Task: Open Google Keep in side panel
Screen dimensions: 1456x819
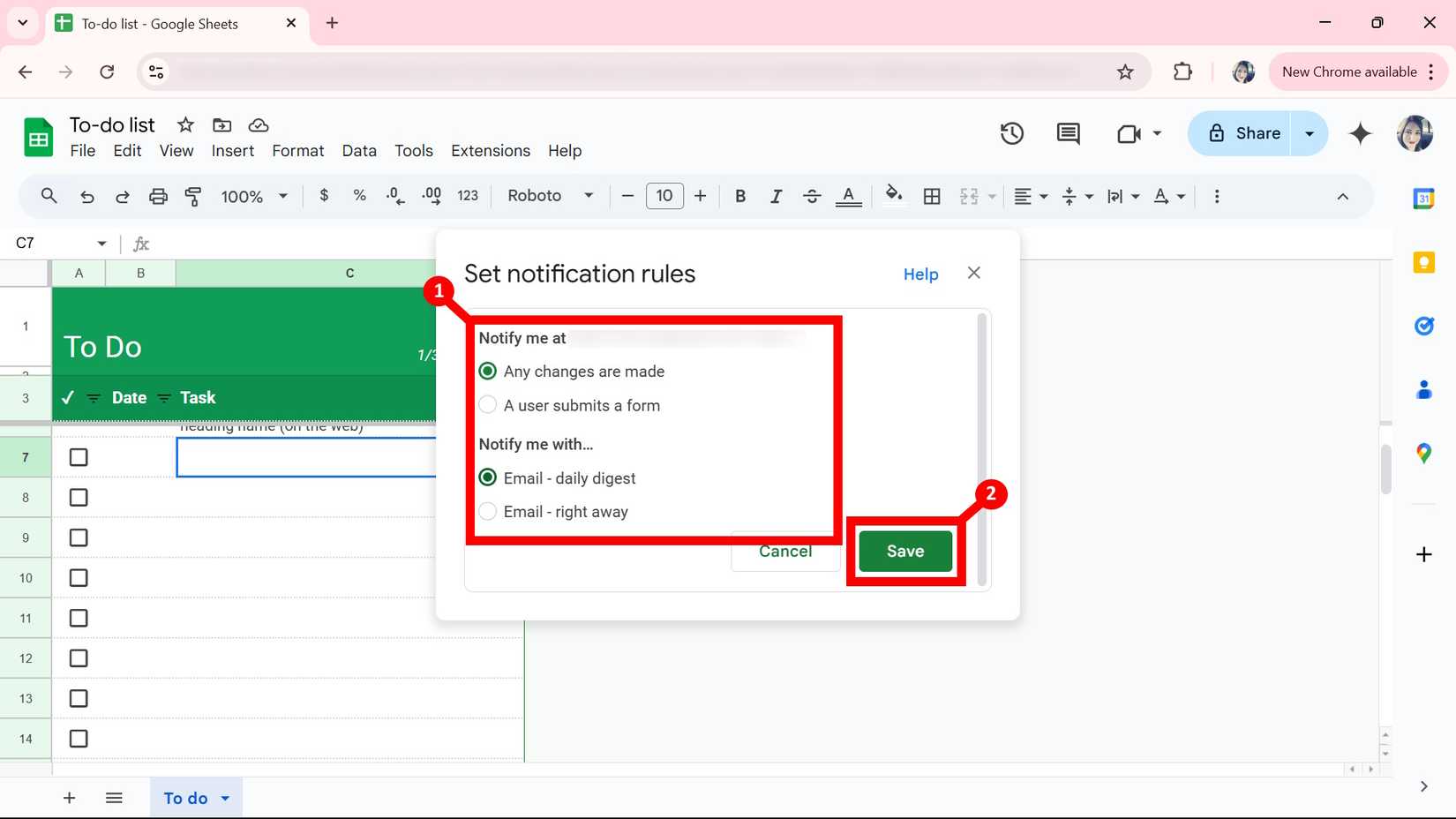Action: (x=1423, y=262)
